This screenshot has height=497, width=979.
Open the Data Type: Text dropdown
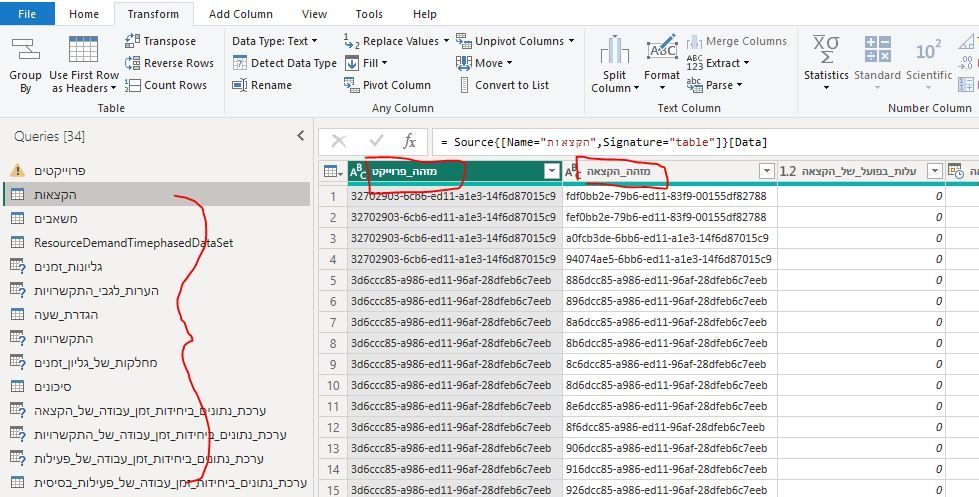(275, 41)
